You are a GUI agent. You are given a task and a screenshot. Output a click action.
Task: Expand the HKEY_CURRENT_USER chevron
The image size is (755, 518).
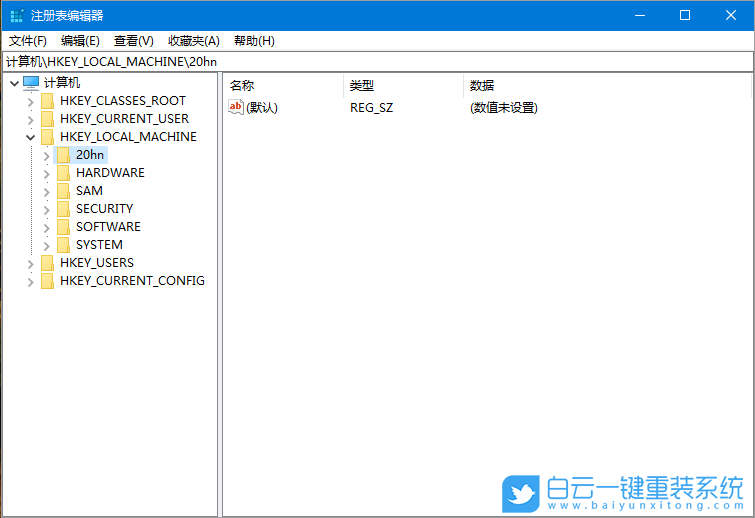(x=30, y=120)
